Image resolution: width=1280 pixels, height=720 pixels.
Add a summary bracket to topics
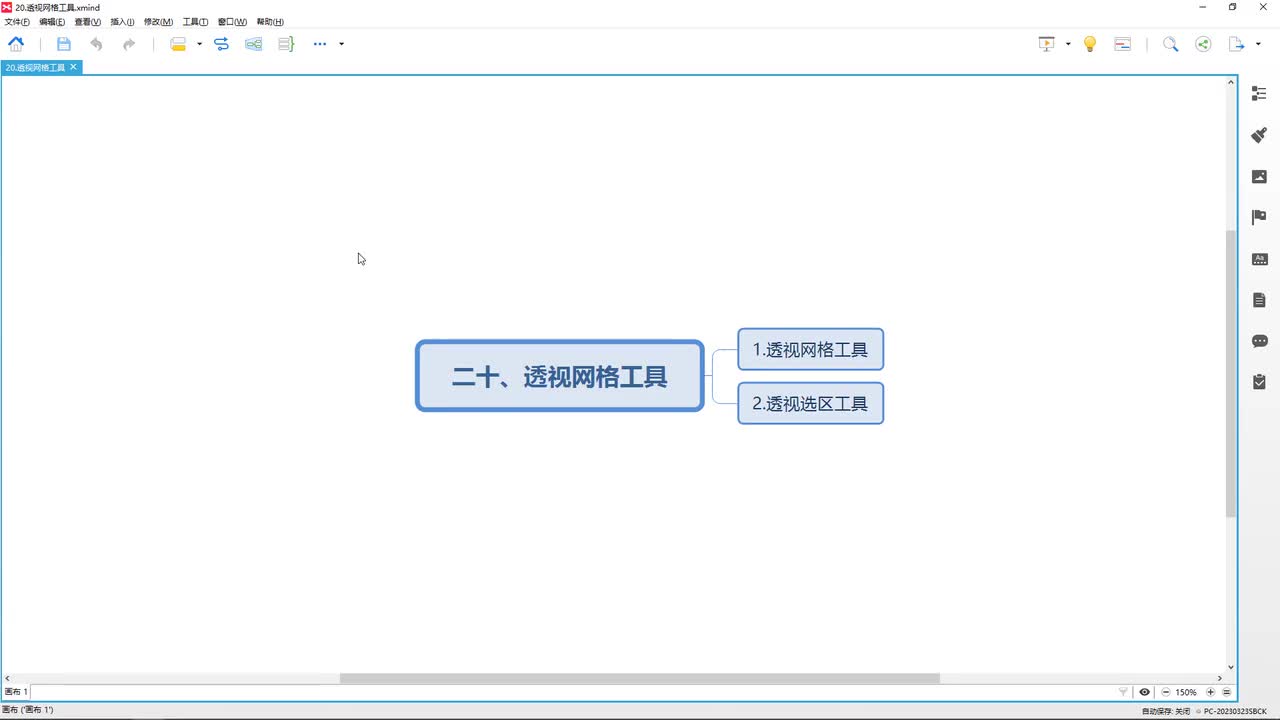click(286, 44)
